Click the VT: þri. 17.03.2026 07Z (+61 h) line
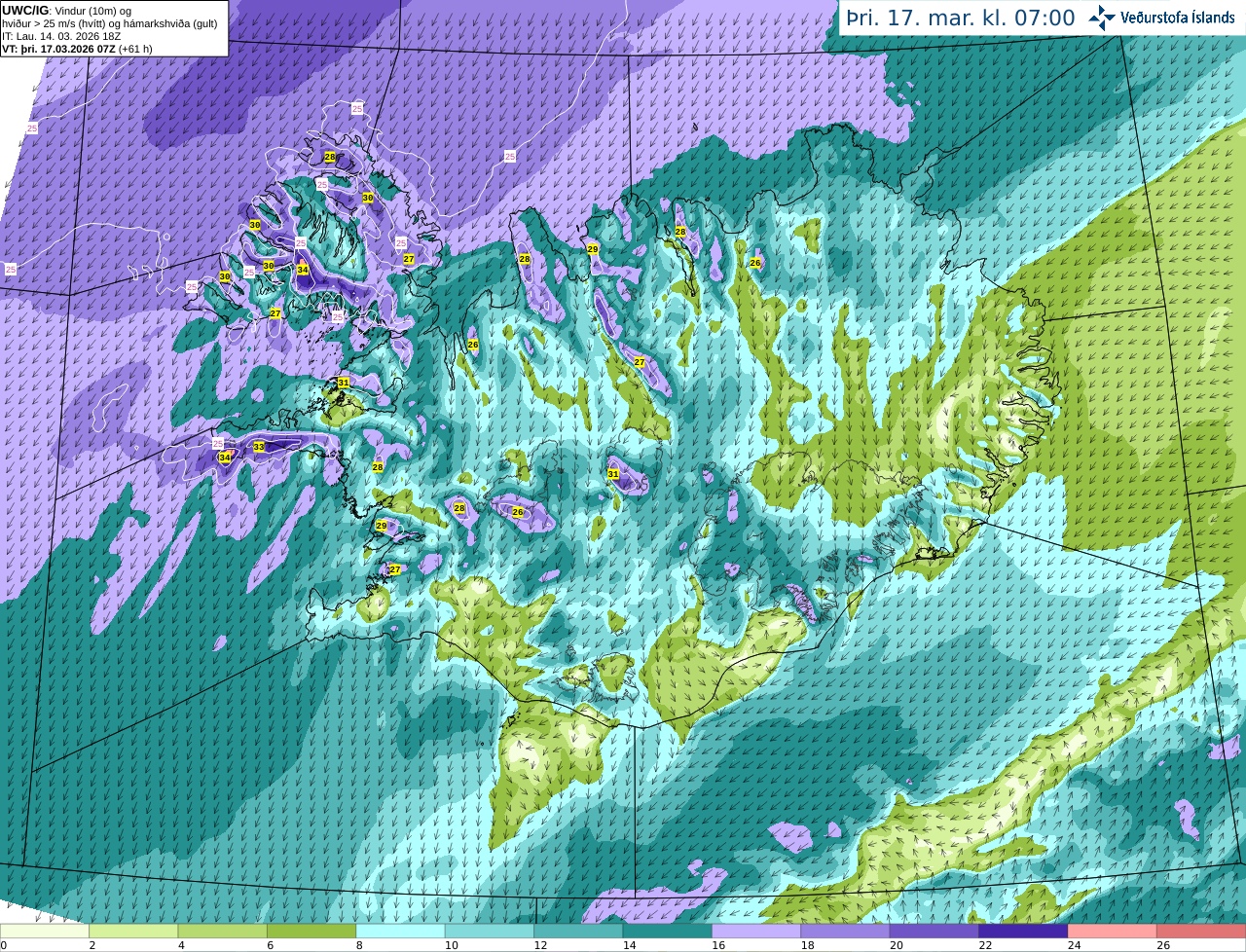 pyautogui.click(x=77, y=49)
